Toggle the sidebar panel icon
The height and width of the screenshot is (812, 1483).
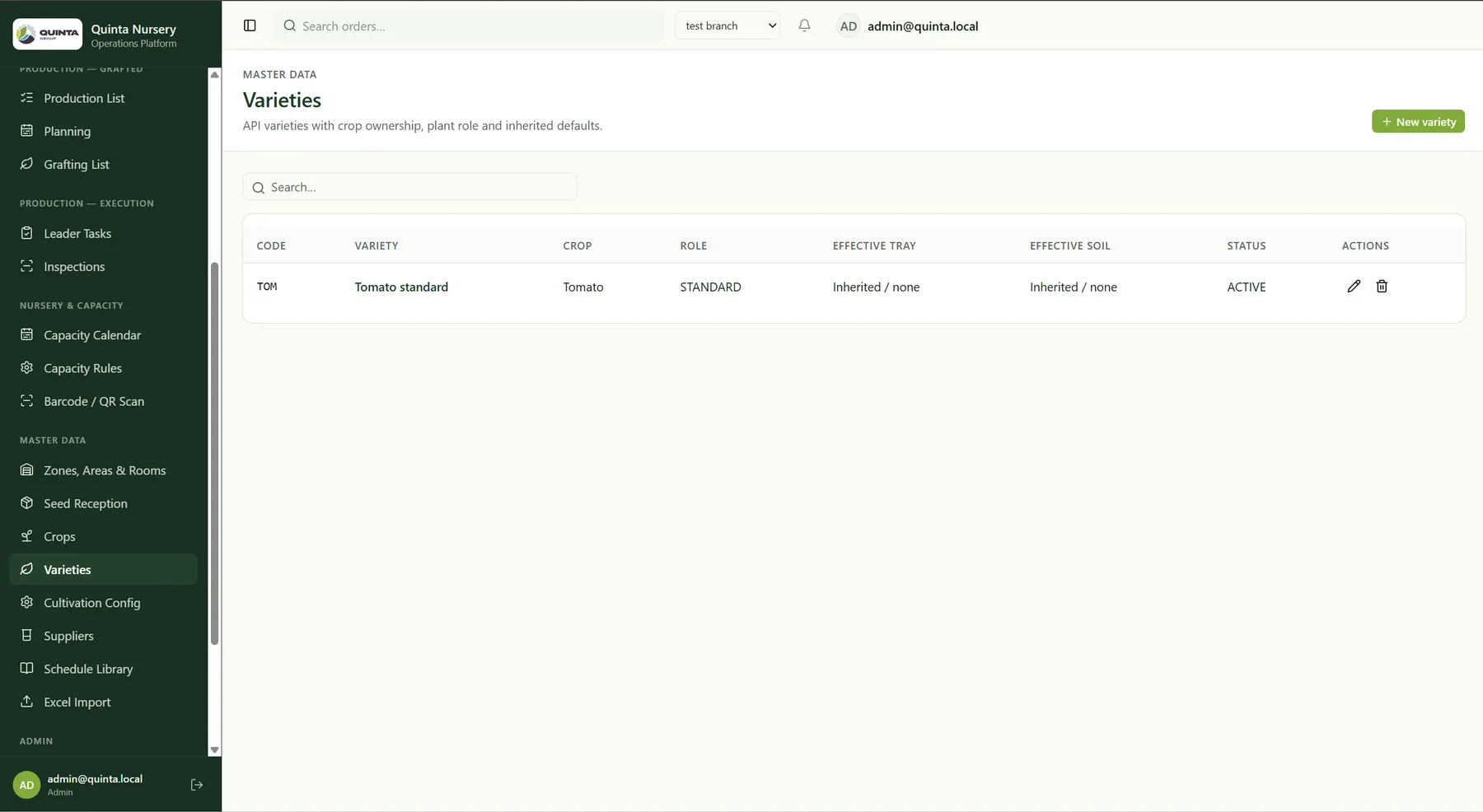click(250, 26)
